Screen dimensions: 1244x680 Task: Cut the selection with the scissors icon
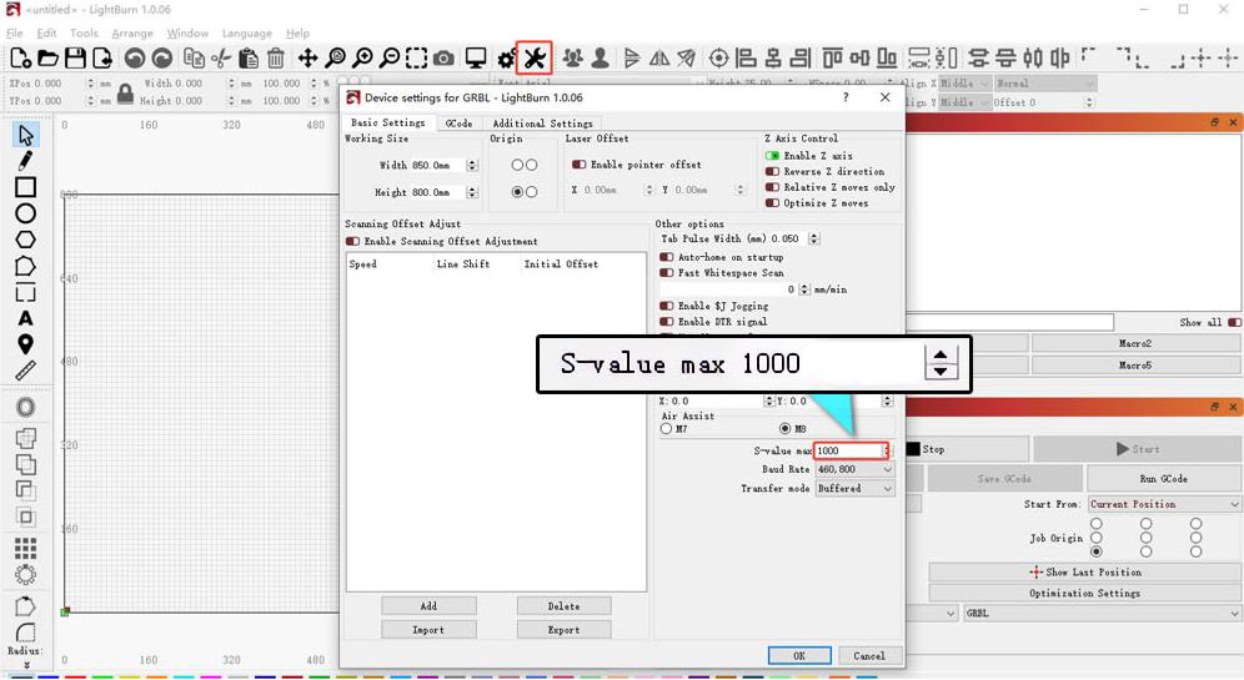tap(222, 58)
